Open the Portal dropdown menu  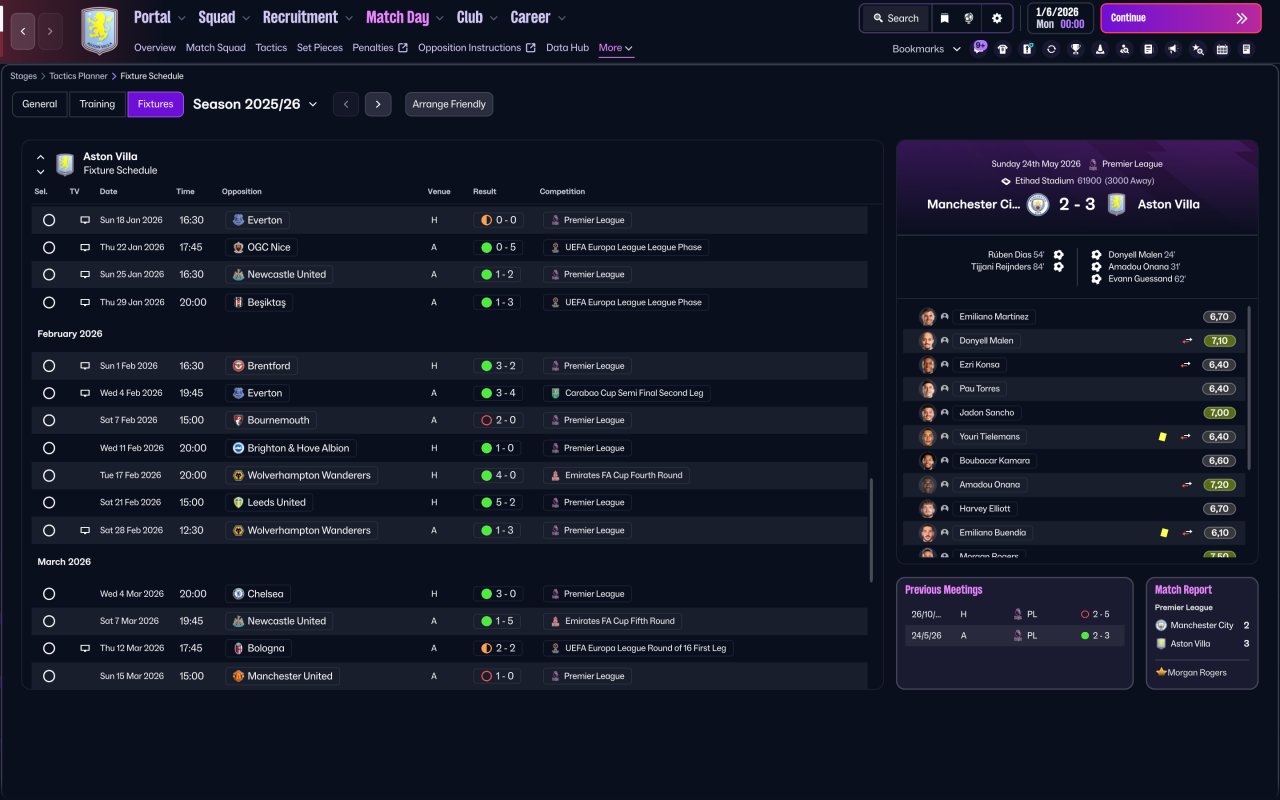[160, 18]
